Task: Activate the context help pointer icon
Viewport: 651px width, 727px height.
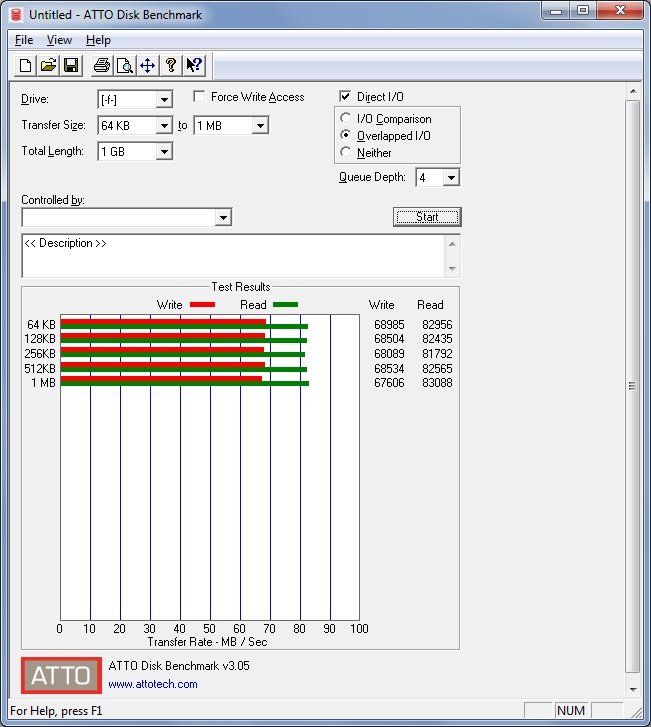Action: [x=193, y=65]
